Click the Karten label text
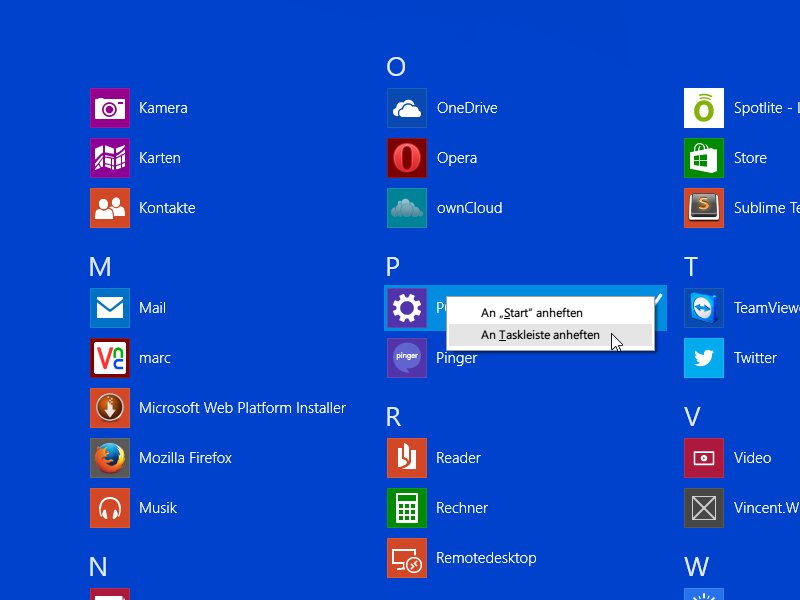 (160, 158)
